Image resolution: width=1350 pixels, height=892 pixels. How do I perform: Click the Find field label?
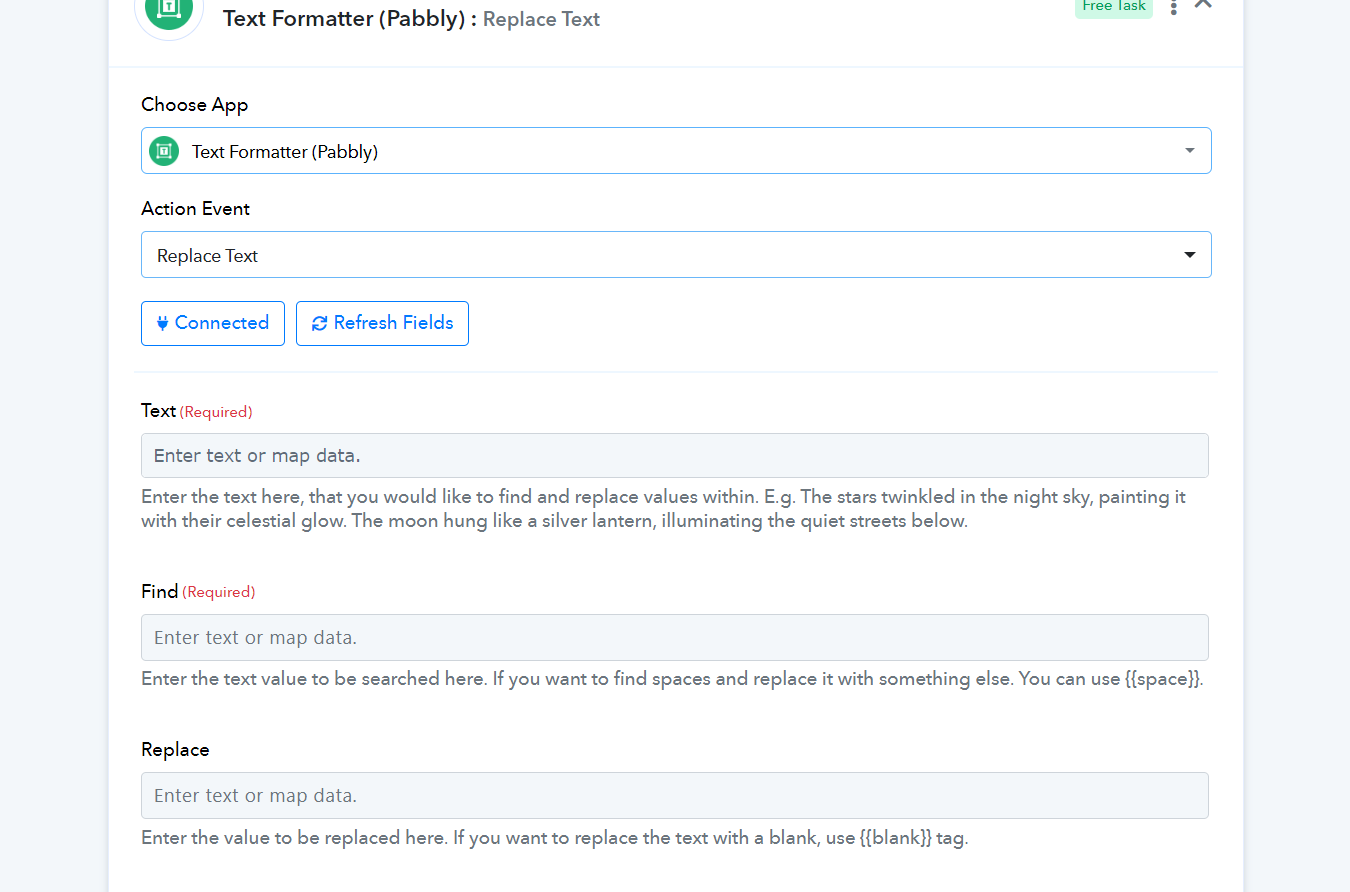pos(160,592)
